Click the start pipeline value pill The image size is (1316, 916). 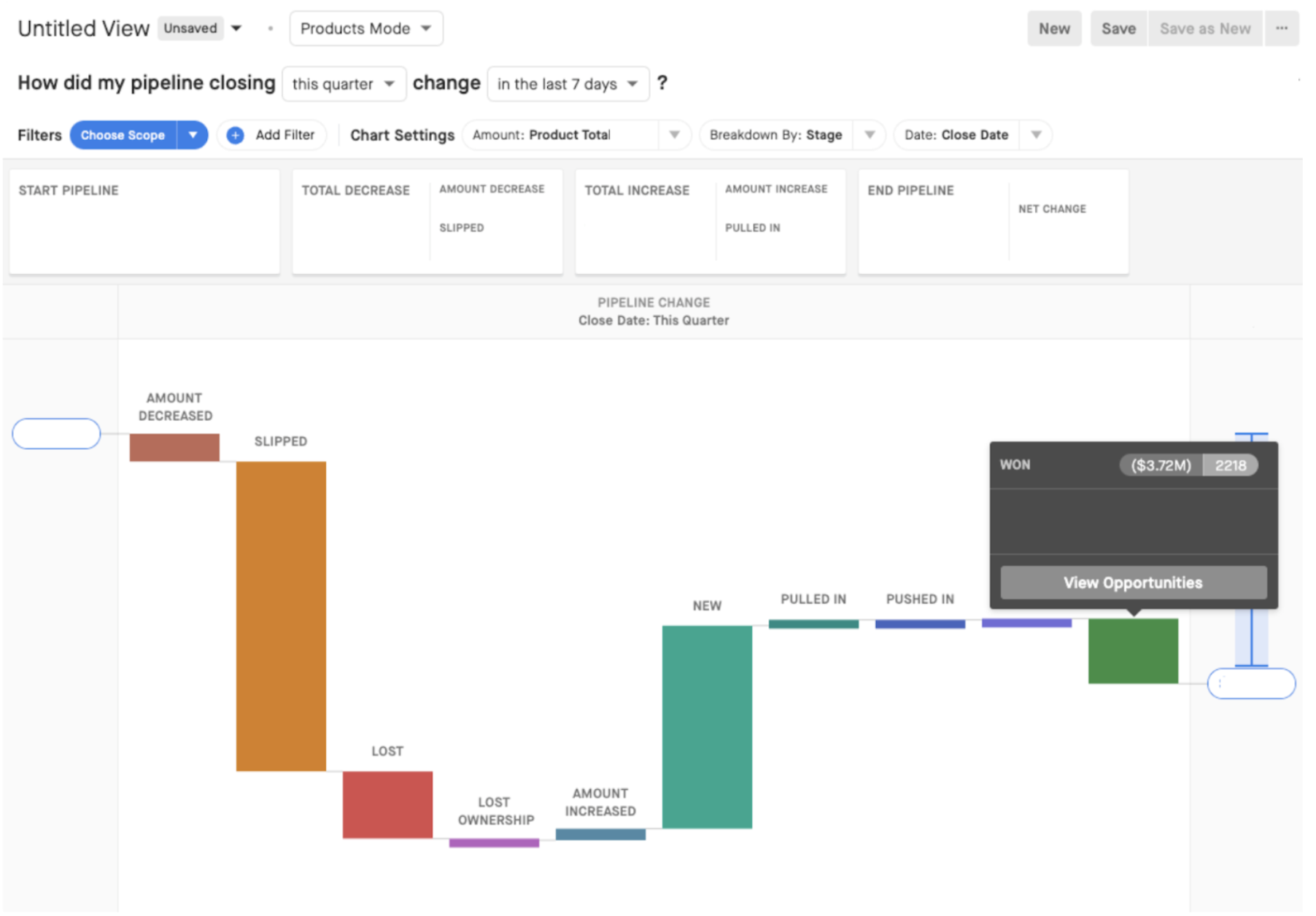(x=56, y=434)
